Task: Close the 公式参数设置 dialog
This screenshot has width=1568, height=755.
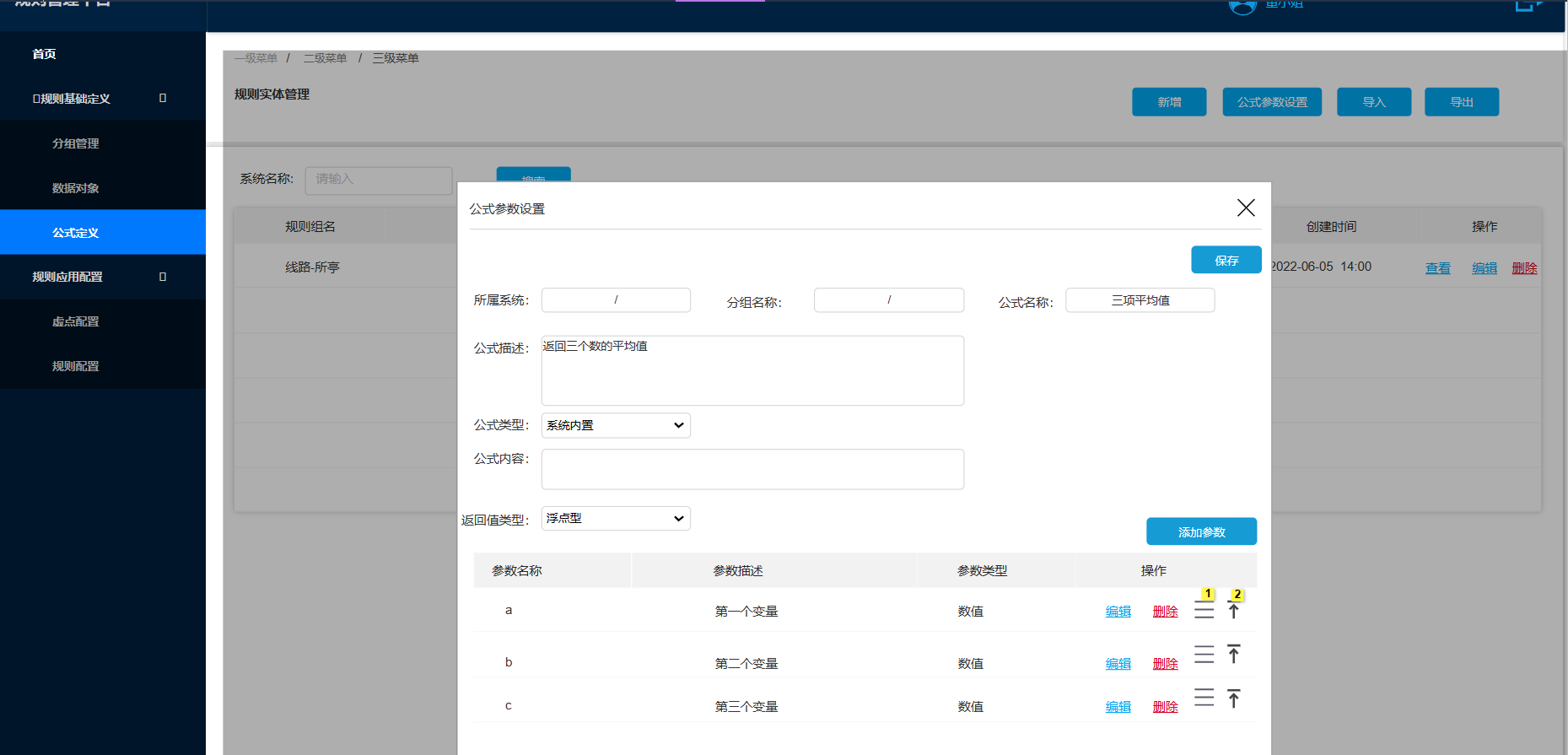Action: pyautogui.click(x=1246, y=208)
